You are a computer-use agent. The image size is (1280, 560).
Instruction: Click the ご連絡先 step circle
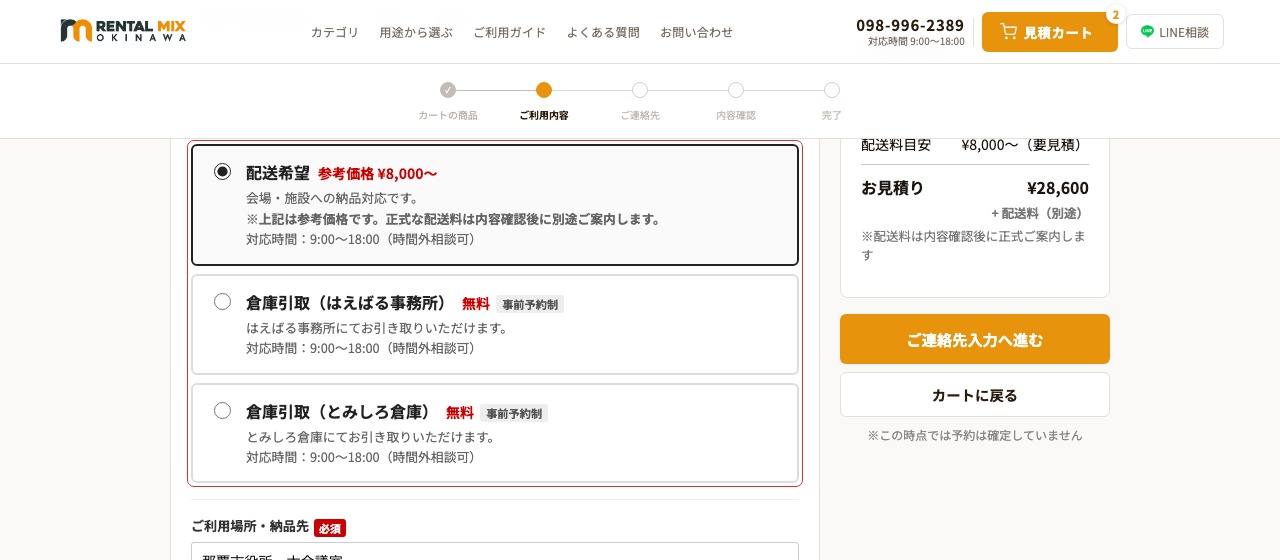click(x=640, y=90)
